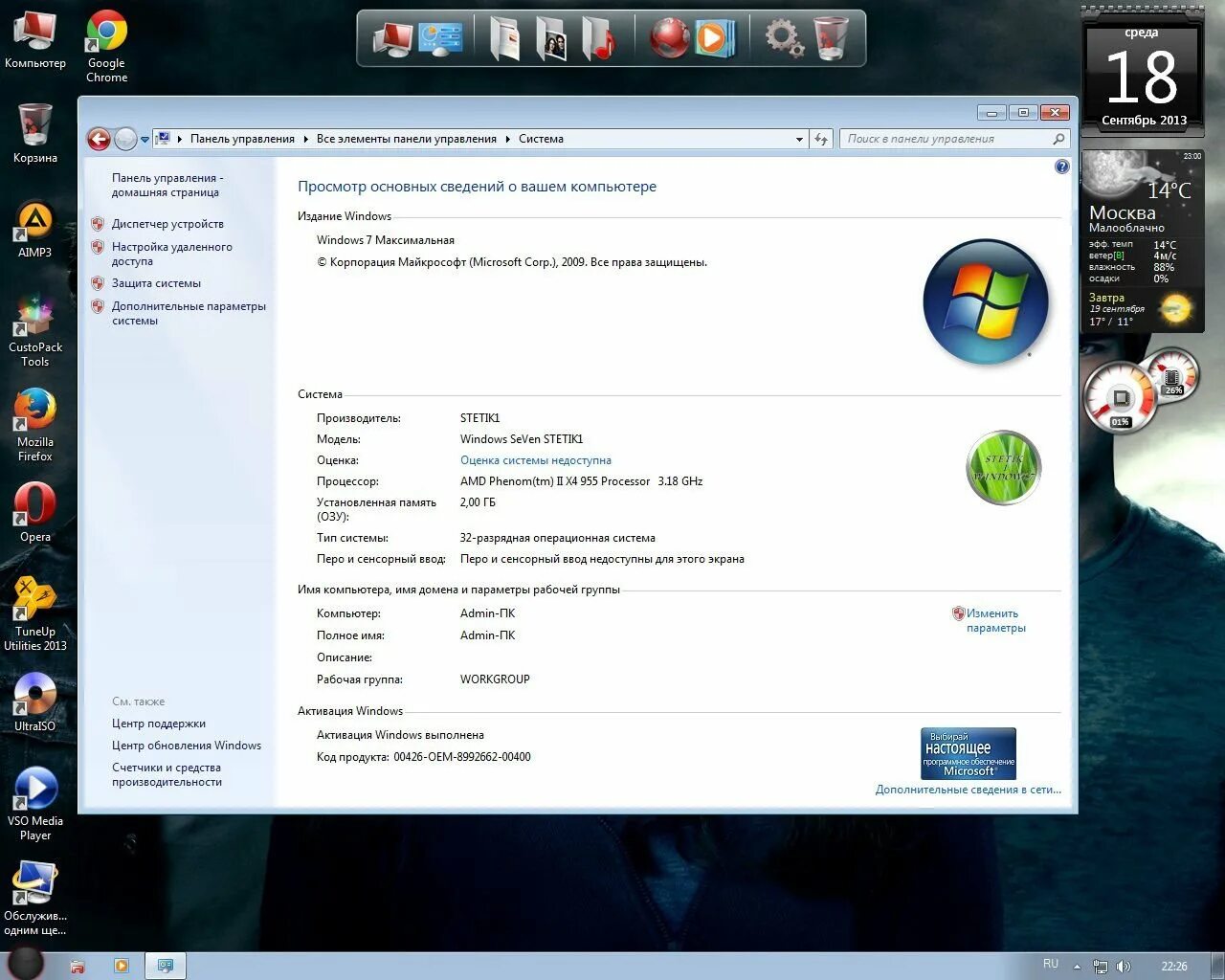Open the red folder taskbar pinned icon
Image resolution: width=1225 pixels, height=980 pixels.
78,966
